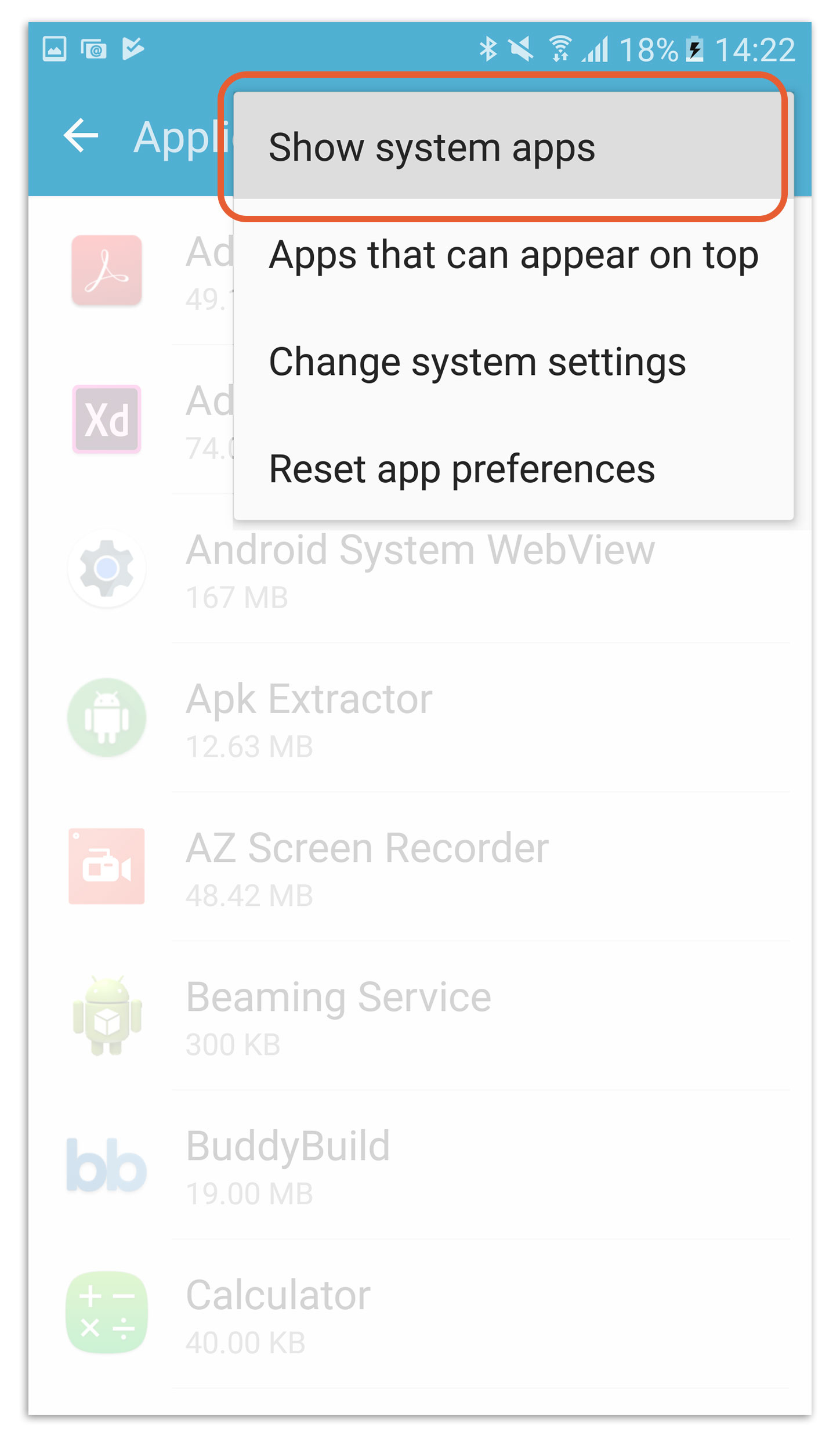This screenshot has height=1449, width=840.
Task: Tap the Android System WebView gear icon
Action: (107, 568)
